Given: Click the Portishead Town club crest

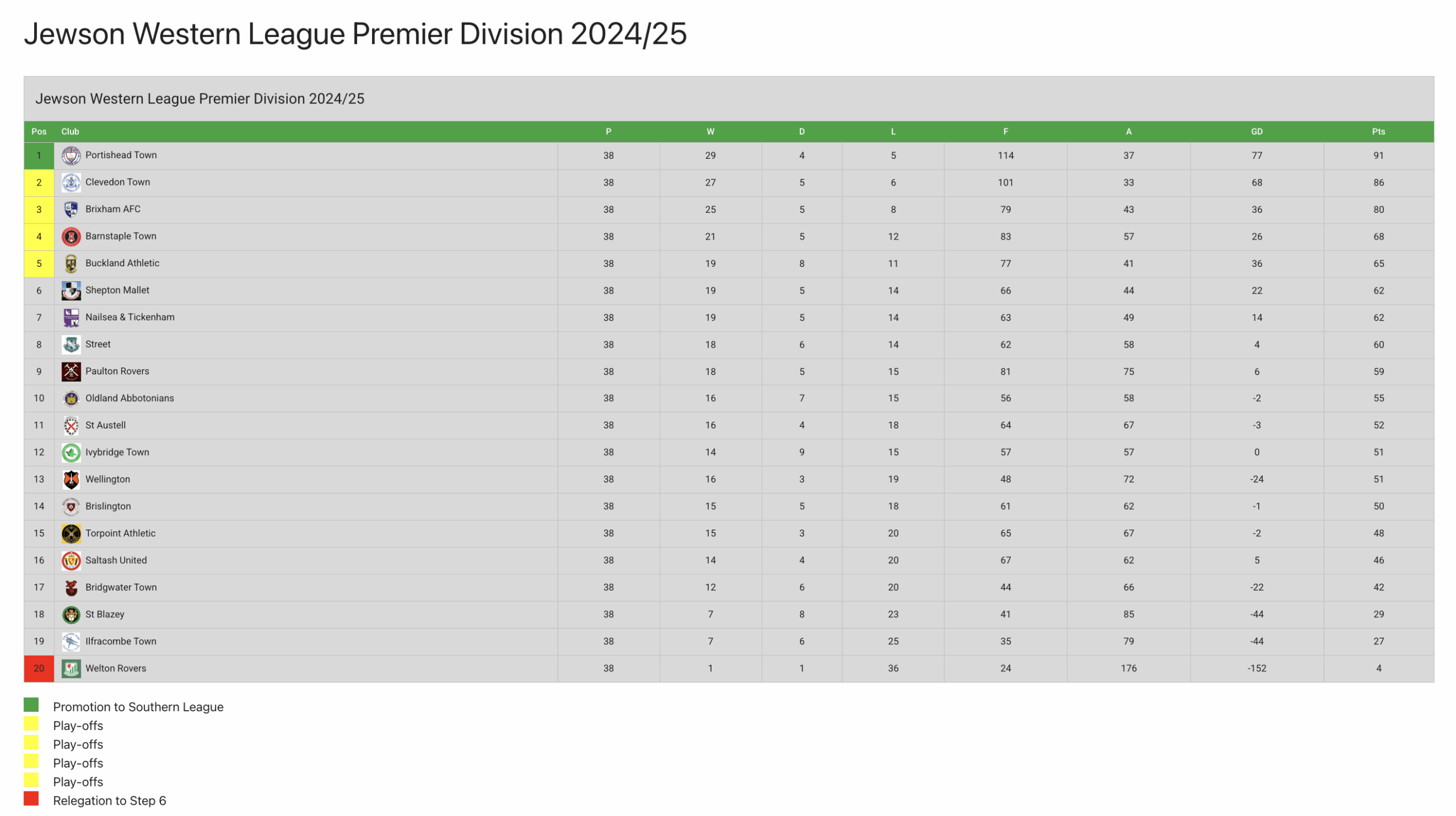Looking at the screenshot, I should coord(71,155).
